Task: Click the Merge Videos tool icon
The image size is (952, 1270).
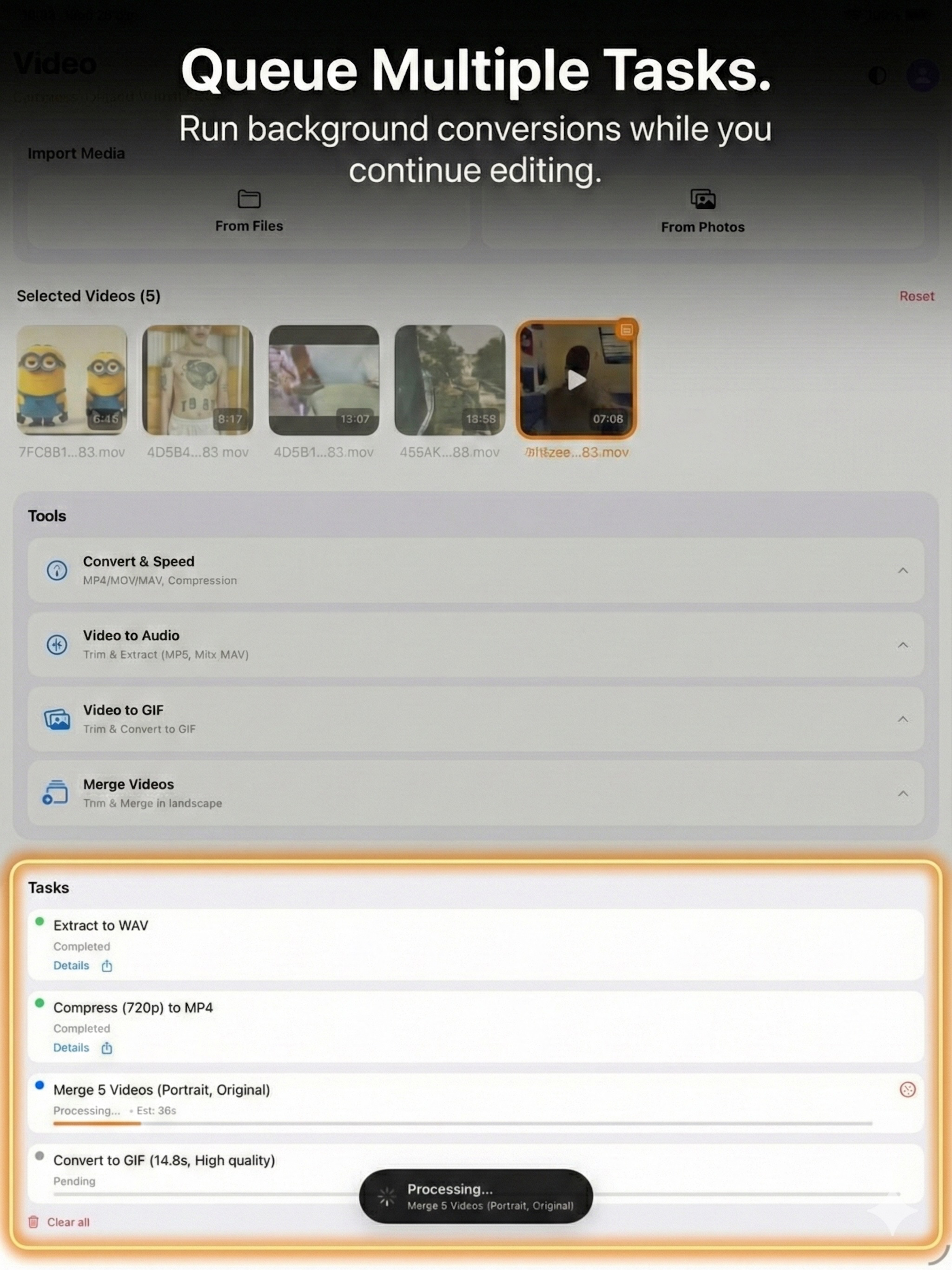Action: pos(56,792)
